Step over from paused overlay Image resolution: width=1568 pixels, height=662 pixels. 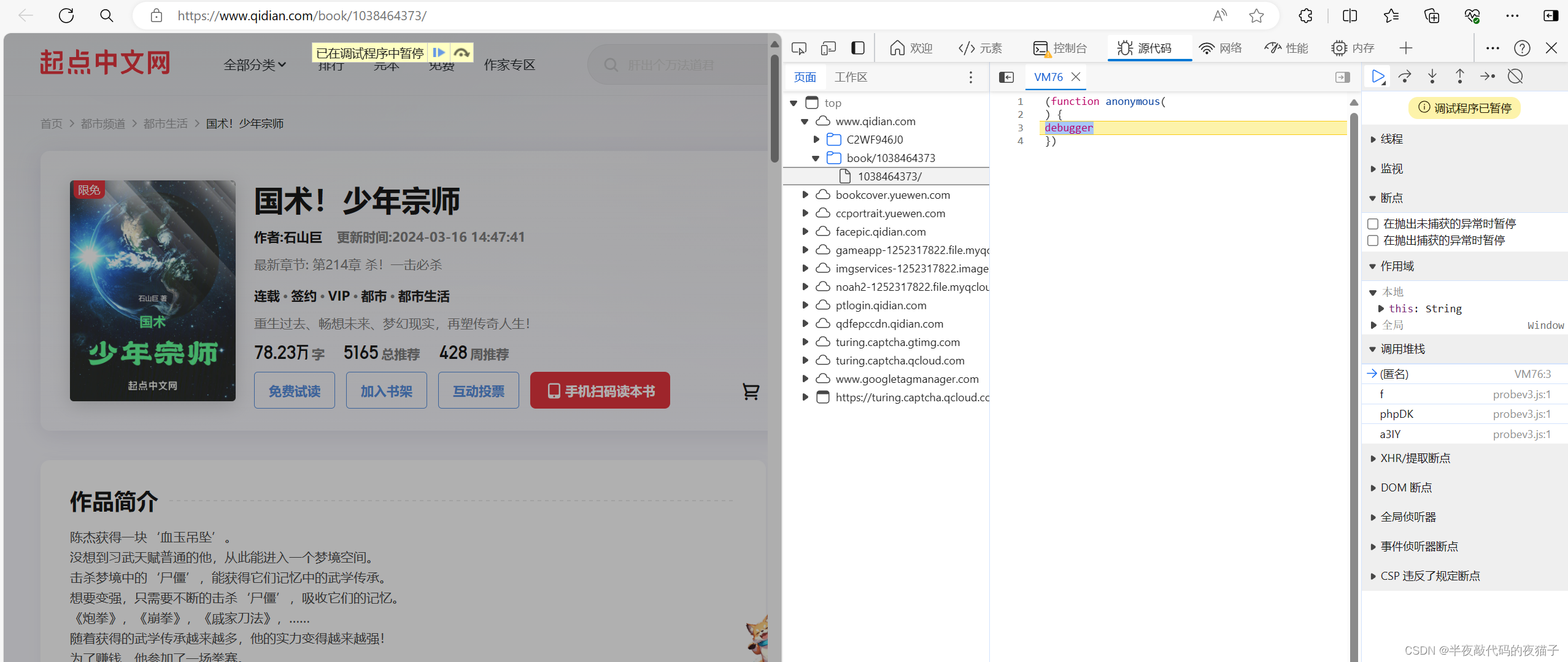pyautogui.click(x=462, y=53)
